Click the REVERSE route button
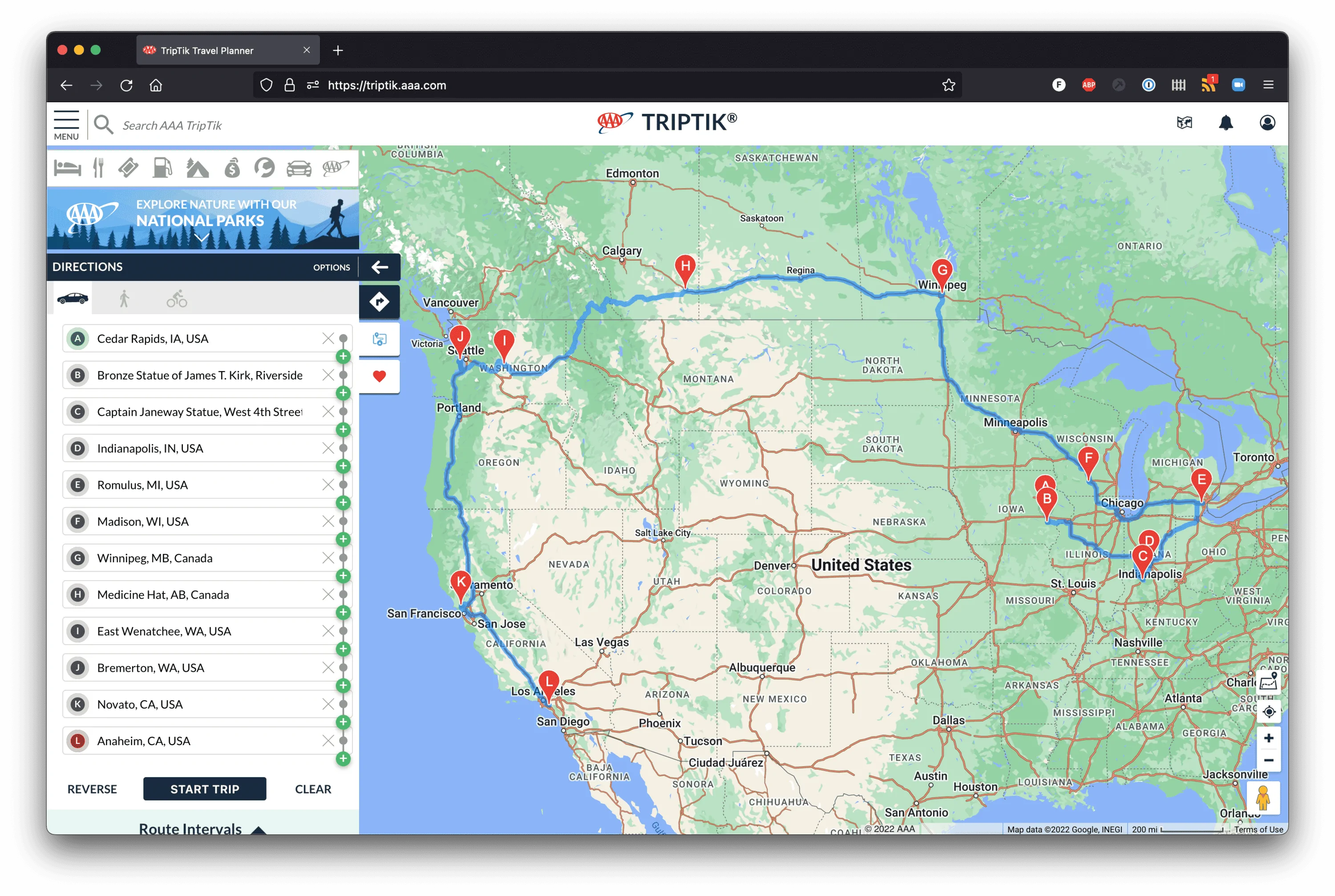The width and height of the screenshot is (1335, 896). click(x=92, y=789)
